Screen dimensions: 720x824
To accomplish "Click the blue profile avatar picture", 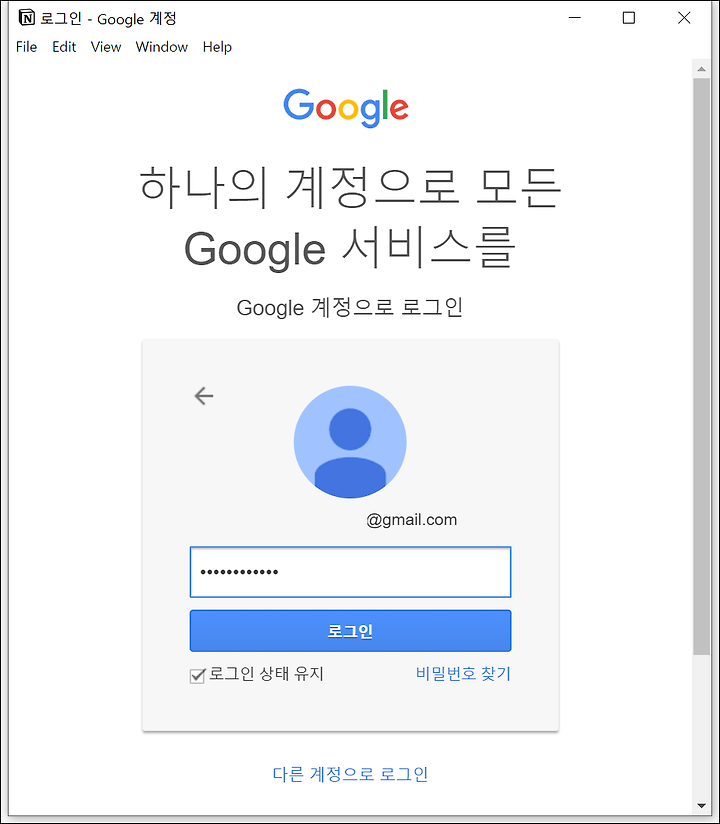I will point(350,442).
